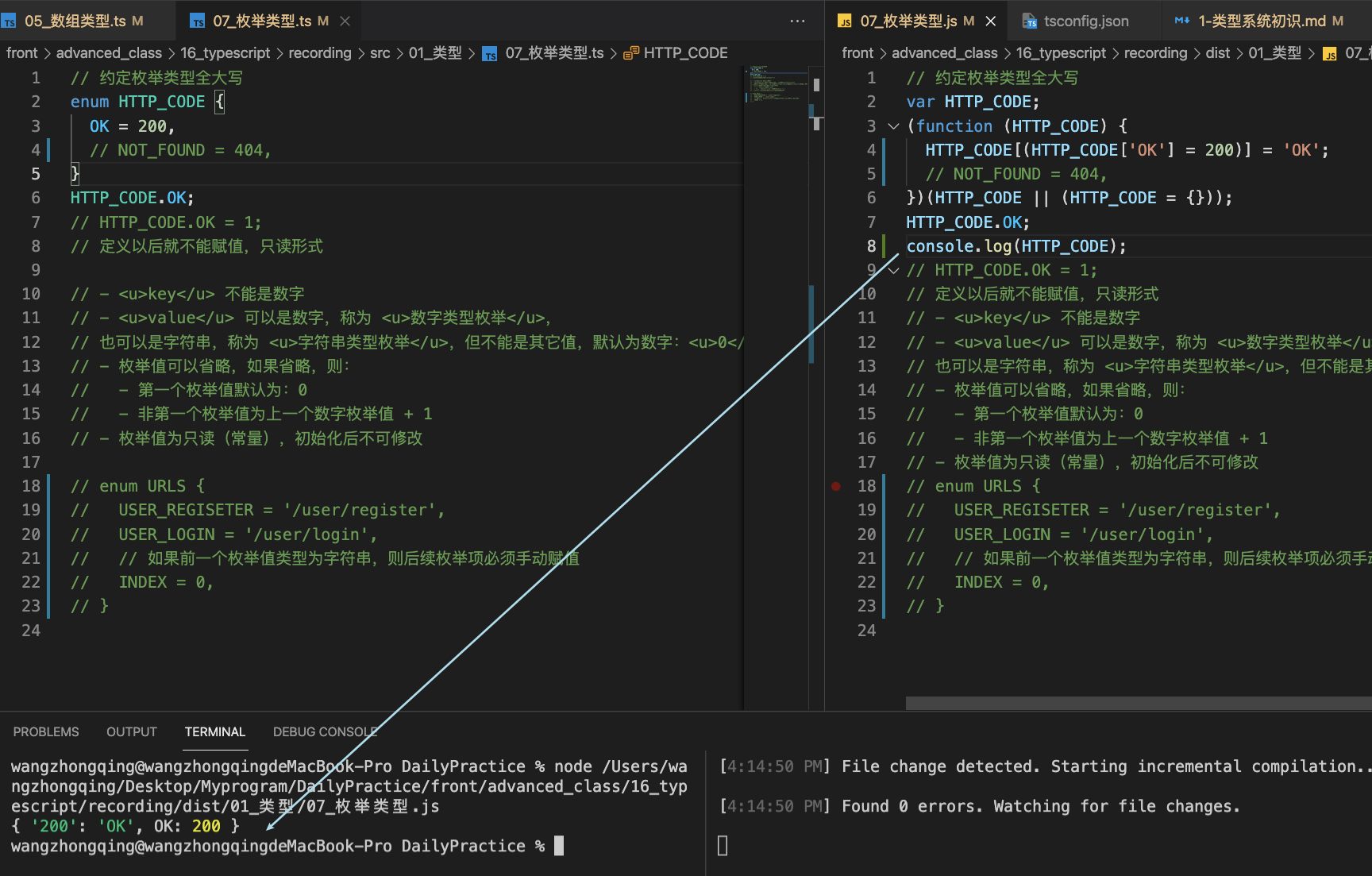The height and width of the screenshot is (876, 1372).
Task: Click 'OK = 200,' on line 3
Action: [x=132, y=126]
